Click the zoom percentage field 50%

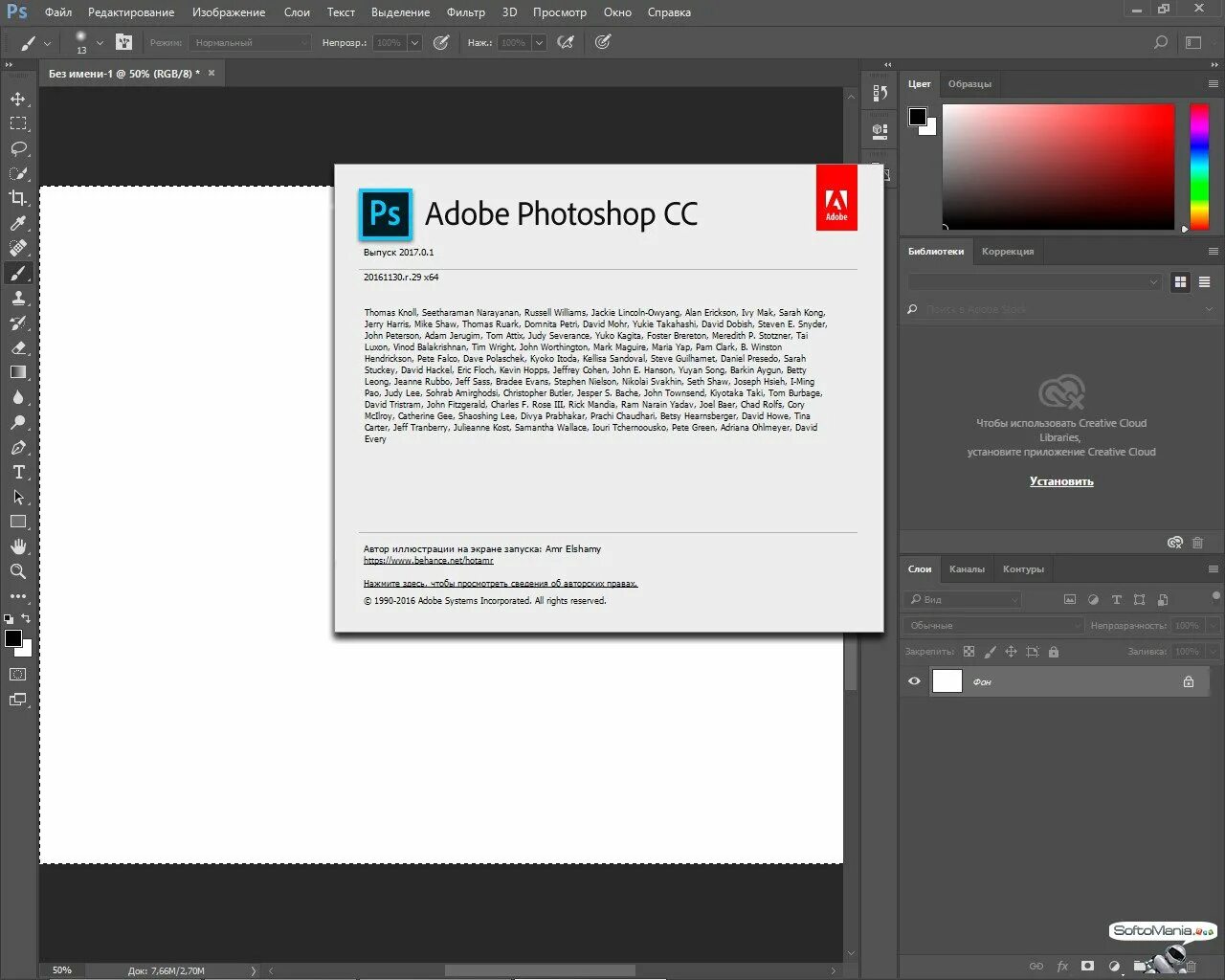(x=62, y=970)
